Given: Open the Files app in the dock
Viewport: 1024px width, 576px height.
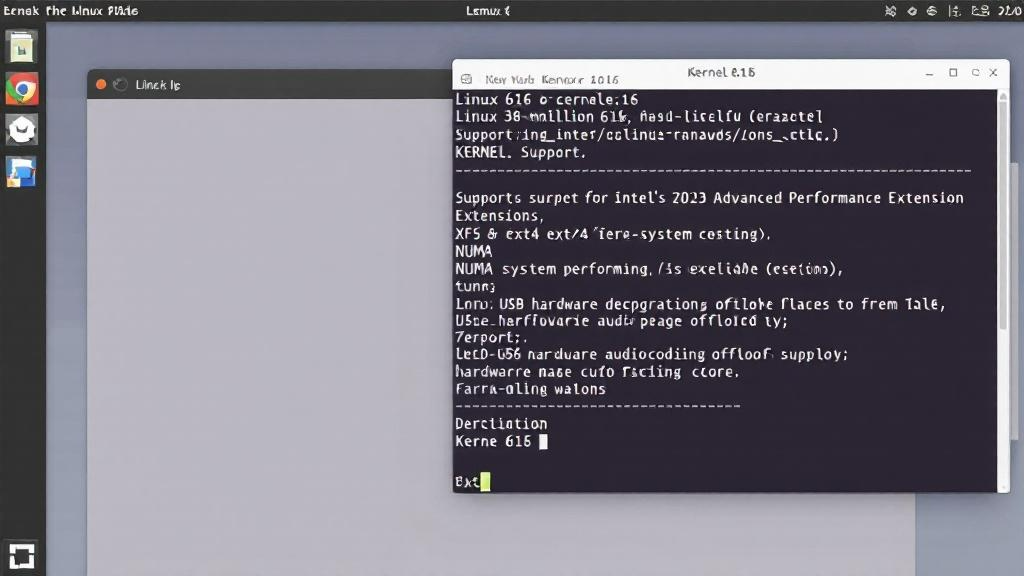Looking at the screenshot, I should 22,47.
